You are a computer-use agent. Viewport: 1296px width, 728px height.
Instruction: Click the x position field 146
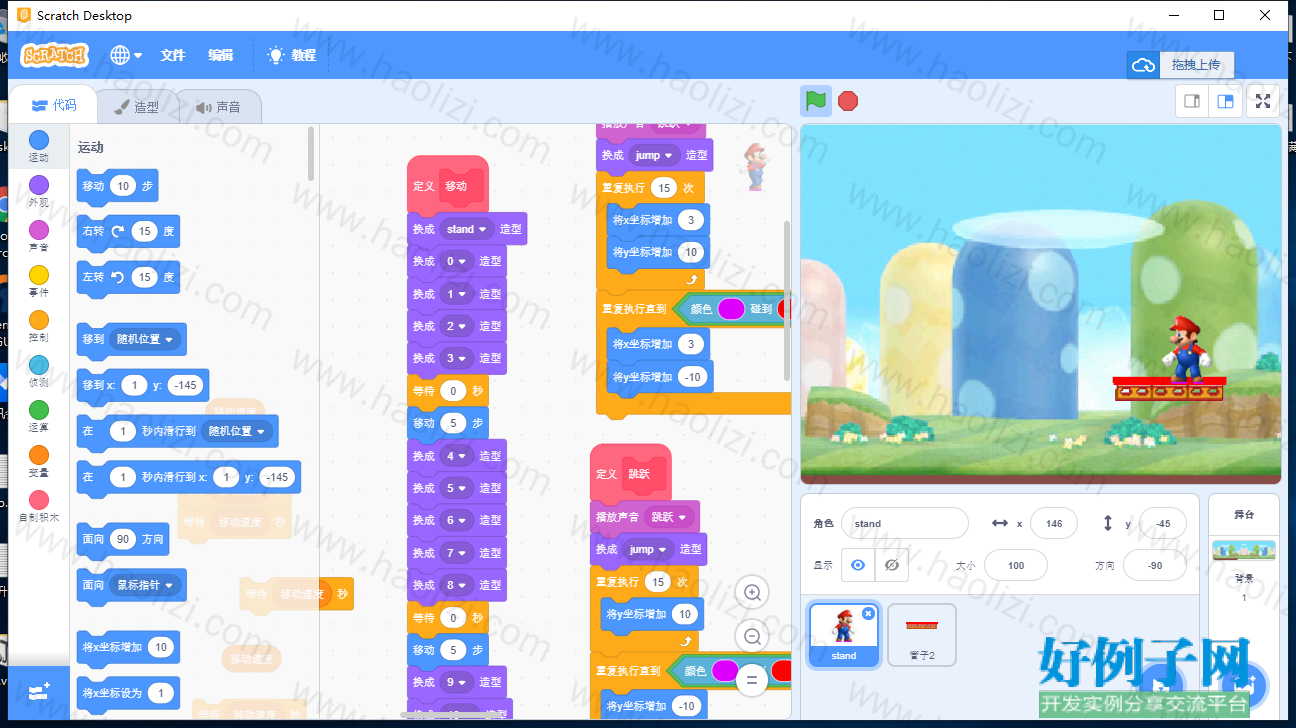(1054, 523)
